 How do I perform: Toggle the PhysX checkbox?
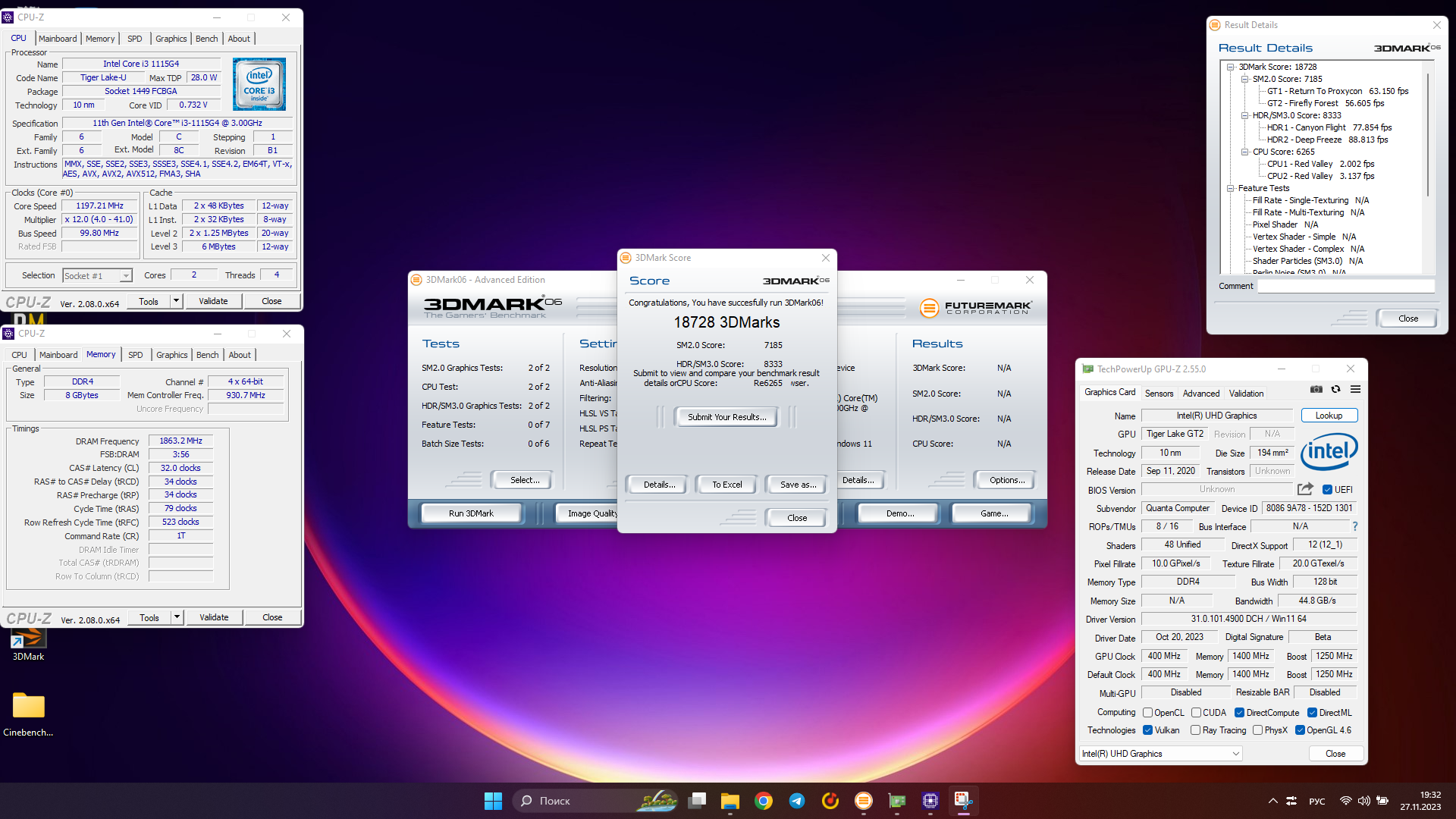[x=1257, y=730]
